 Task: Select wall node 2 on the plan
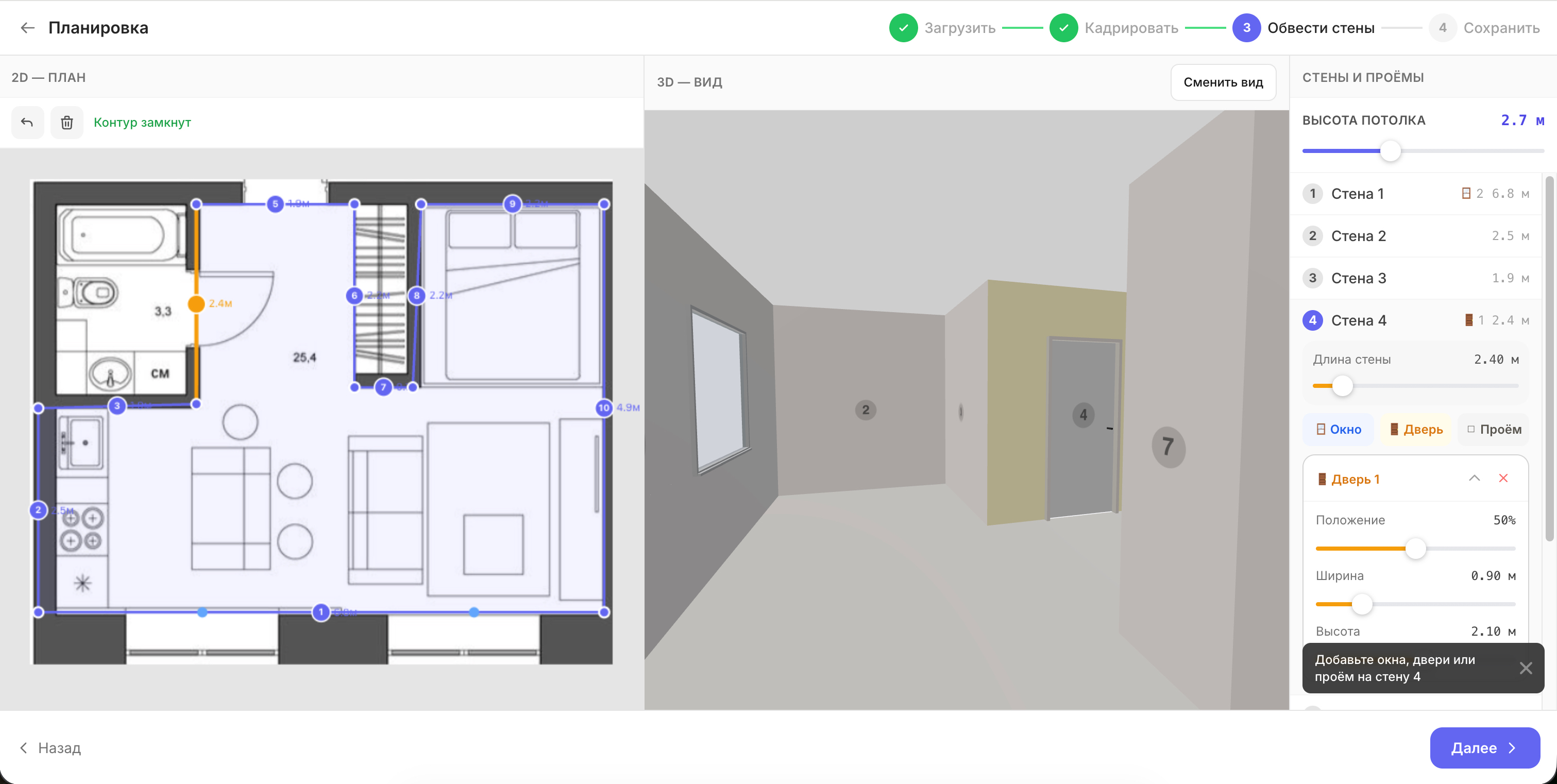[x=38, y=510]
